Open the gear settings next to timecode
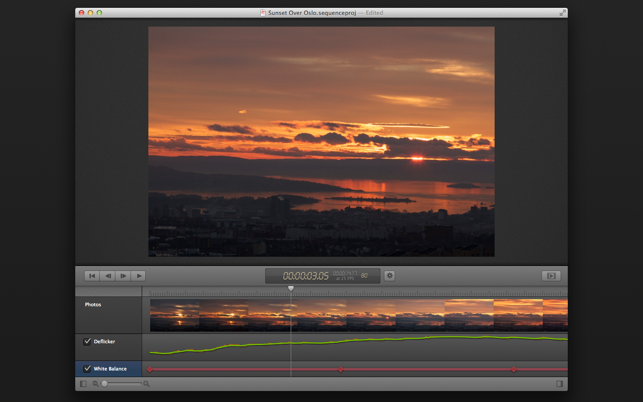Viewport: 643px width, 402px height. (390, 276)
